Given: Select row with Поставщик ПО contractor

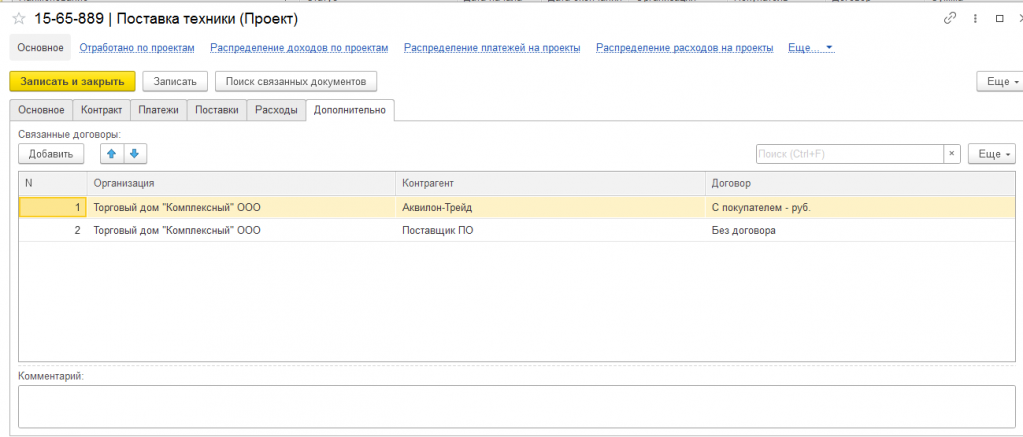Looking at the screenshot, I should point(517,230).
